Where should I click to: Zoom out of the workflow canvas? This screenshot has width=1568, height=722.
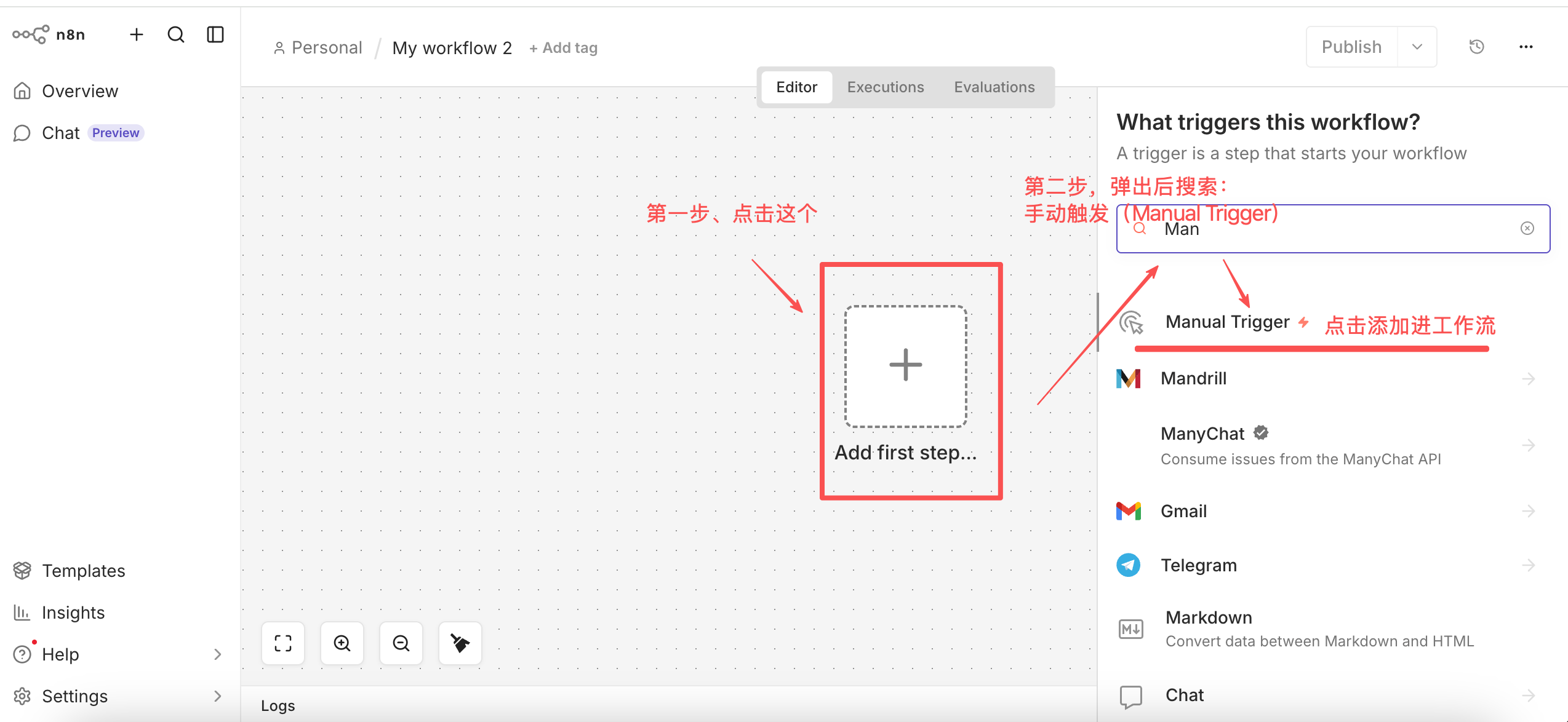click(401, 643)
